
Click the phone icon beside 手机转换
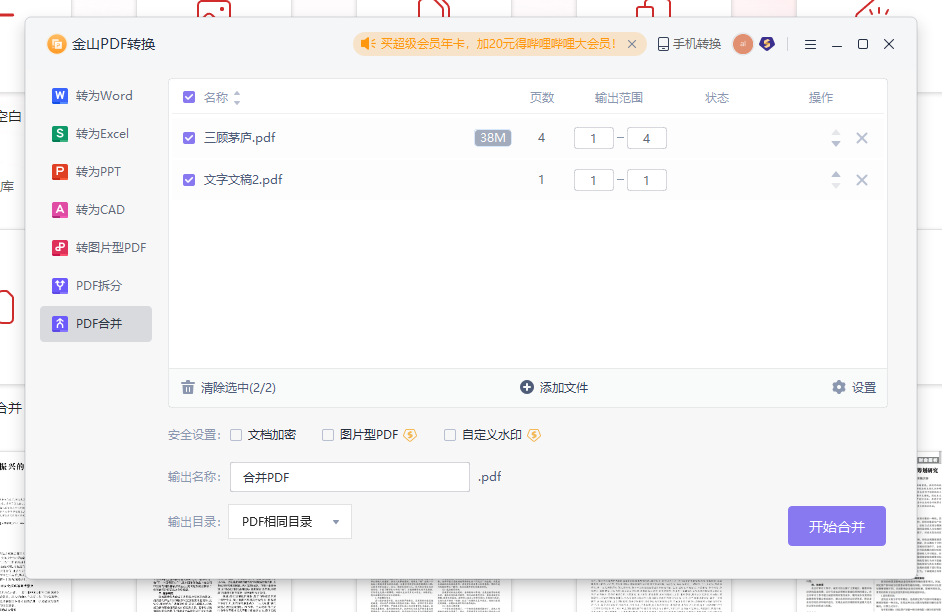pyautogui.click(x=663, y=44)
